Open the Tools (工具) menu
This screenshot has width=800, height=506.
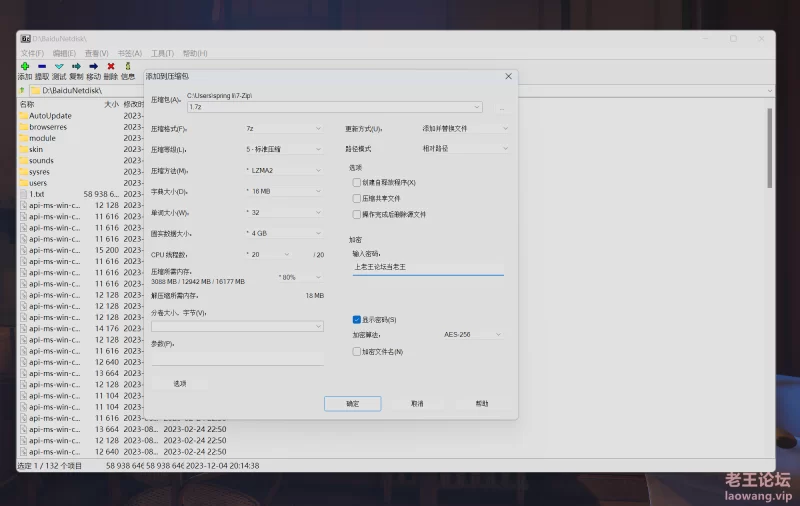pos(162,53)
